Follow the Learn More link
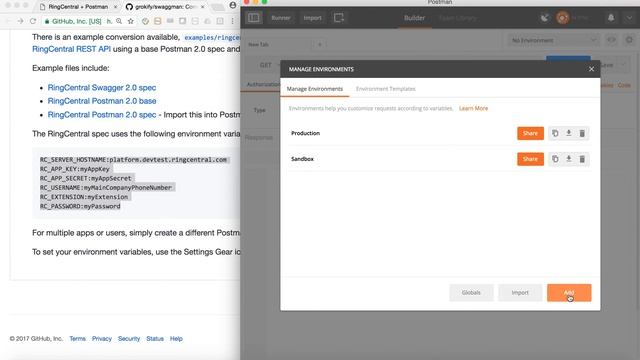The height and width of the screenshot is (360, 640). click(473, 108)
